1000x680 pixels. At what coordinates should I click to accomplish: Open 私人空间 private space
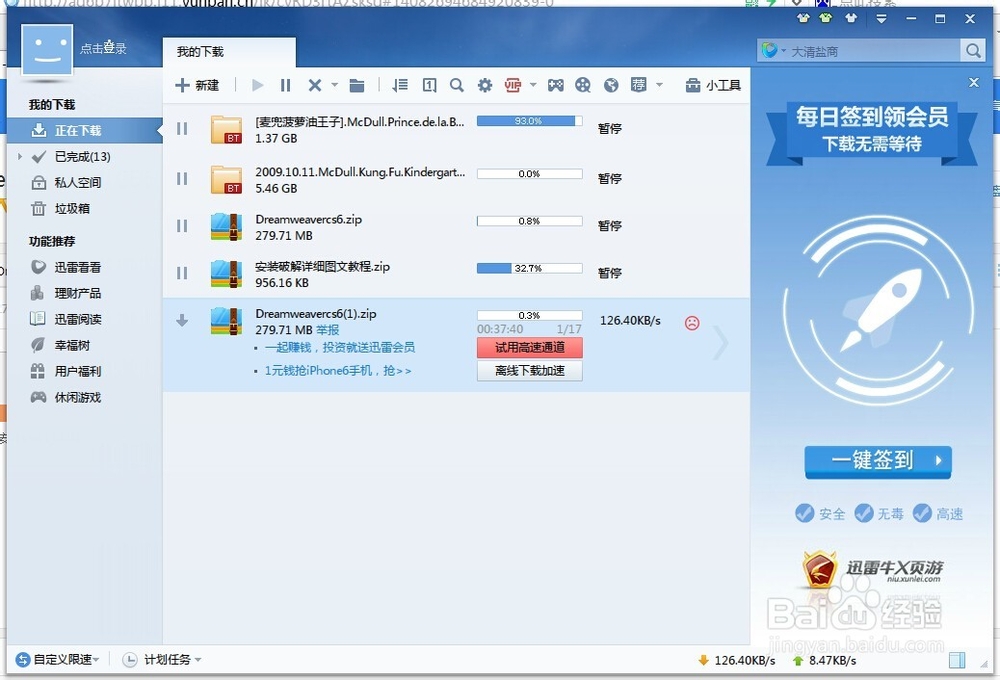[66, 182]
